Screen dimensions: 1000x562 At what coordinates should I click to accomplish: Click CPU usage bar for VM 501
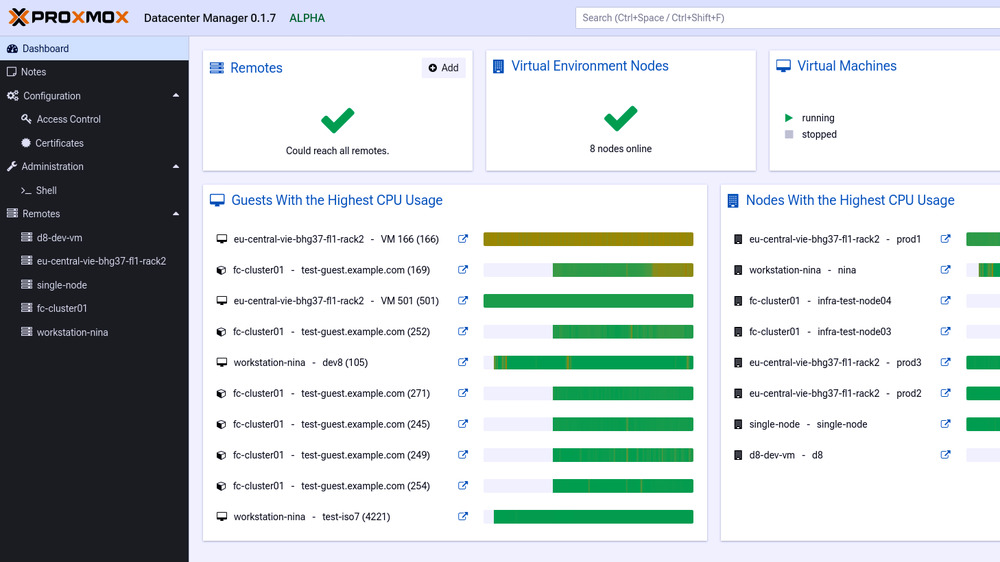pyautogui.click(x=588, y=301)
